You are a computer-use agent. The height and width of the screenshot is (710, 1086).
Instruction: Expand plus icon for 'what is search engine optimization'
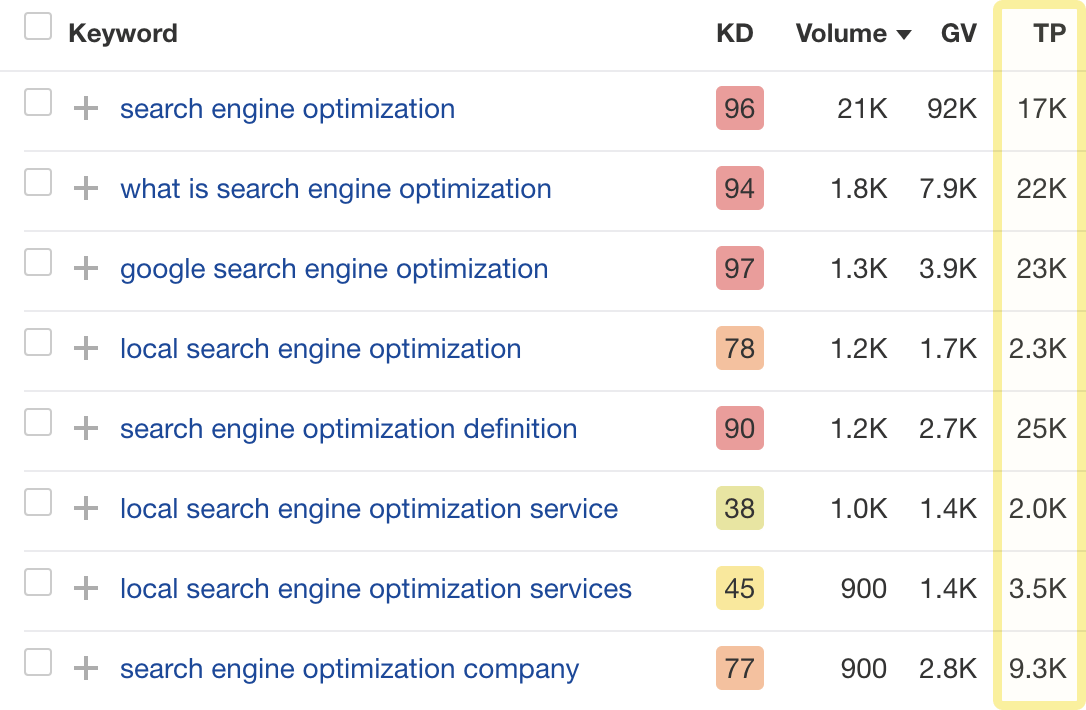[87, 189]
